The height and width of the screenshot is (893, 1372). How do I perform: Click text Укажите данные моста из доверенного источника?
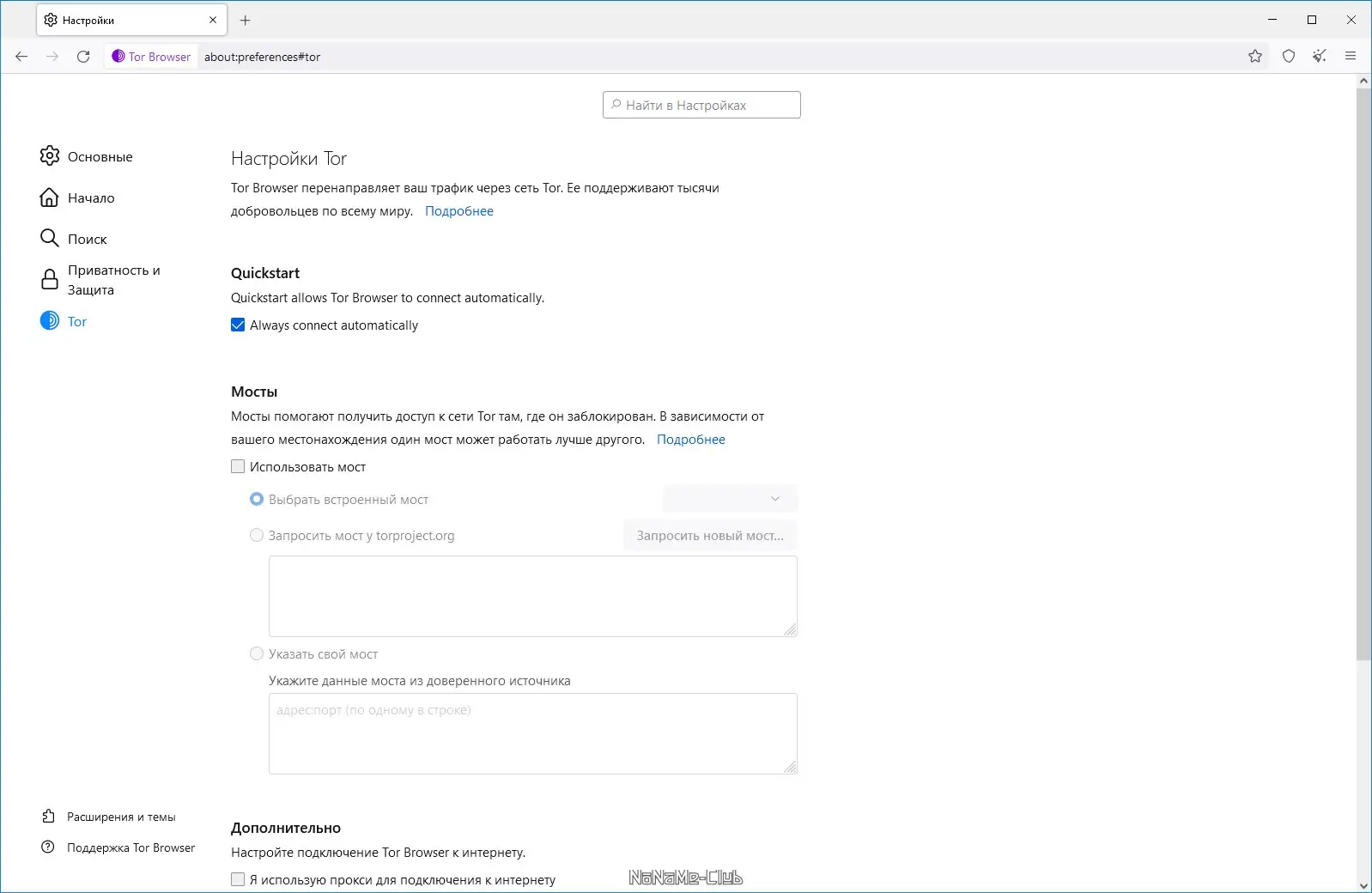420,681
